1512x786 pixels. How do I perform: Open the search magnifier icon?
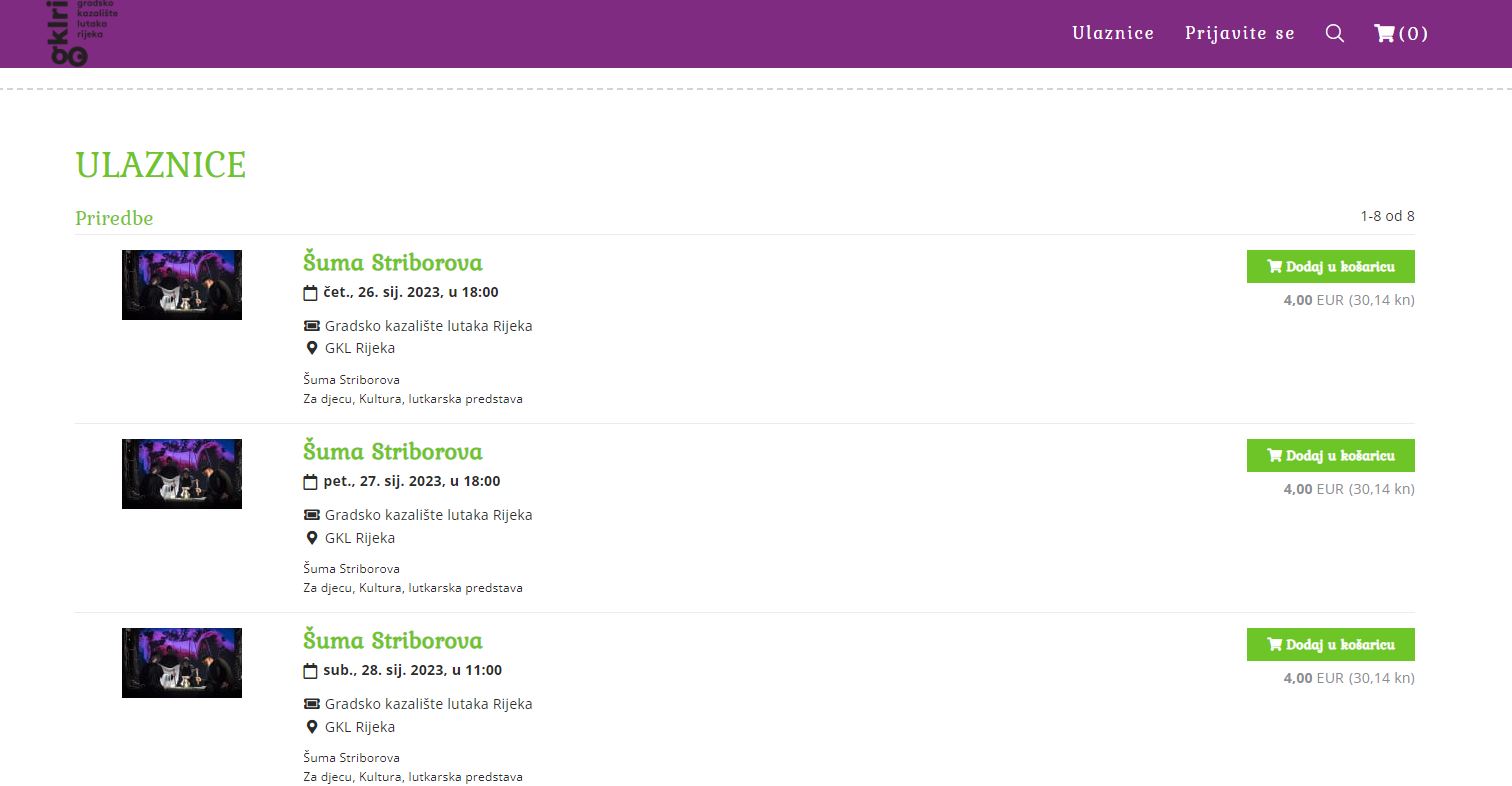click(x=1334, y=33)
